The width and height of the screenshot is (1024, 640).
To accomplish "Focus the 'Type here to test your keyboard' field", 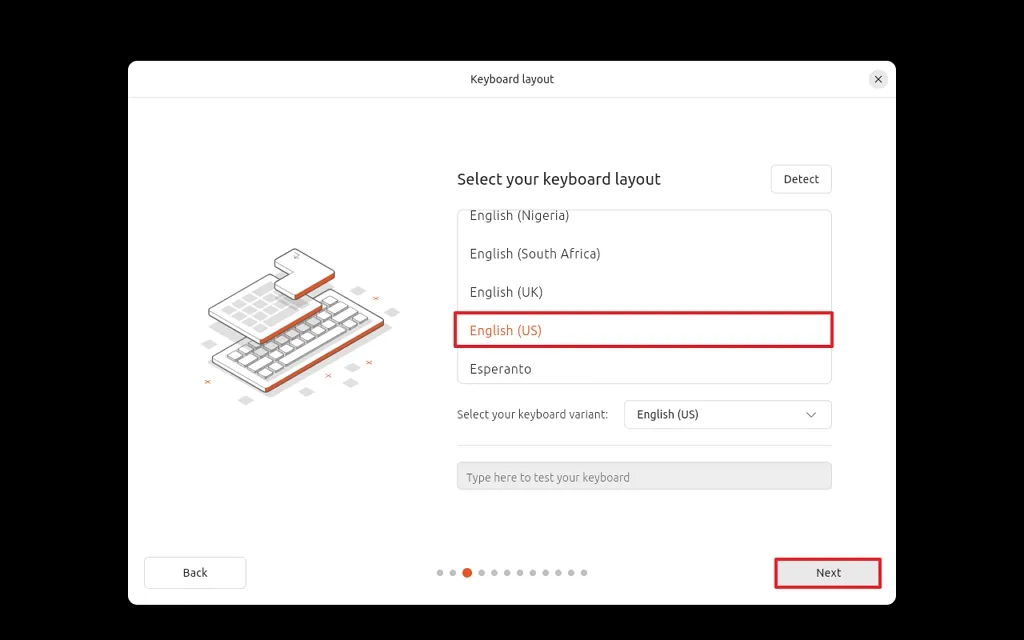I will (x=644, y=477).
